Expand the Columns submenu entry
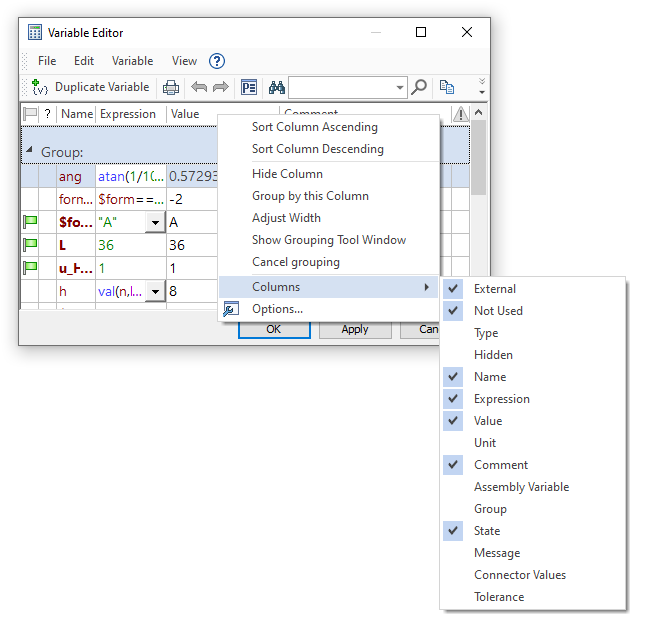Image resolution: width=648 pixels, height=628 pixels. 329,287
